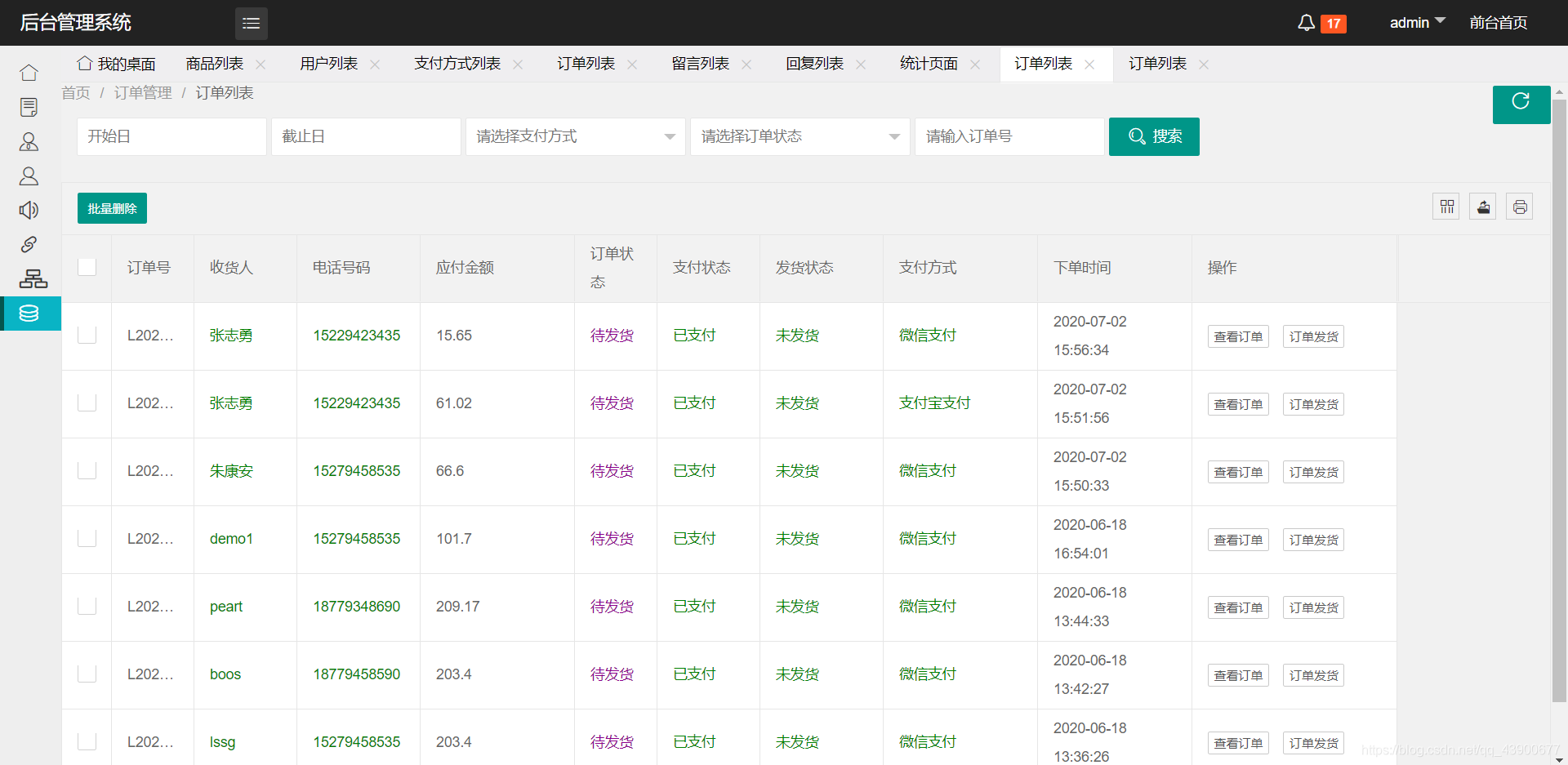The image size is (1568, 765).
Task: Click the vertical scrollbar thumb
Action: [x=1559, y=400]
